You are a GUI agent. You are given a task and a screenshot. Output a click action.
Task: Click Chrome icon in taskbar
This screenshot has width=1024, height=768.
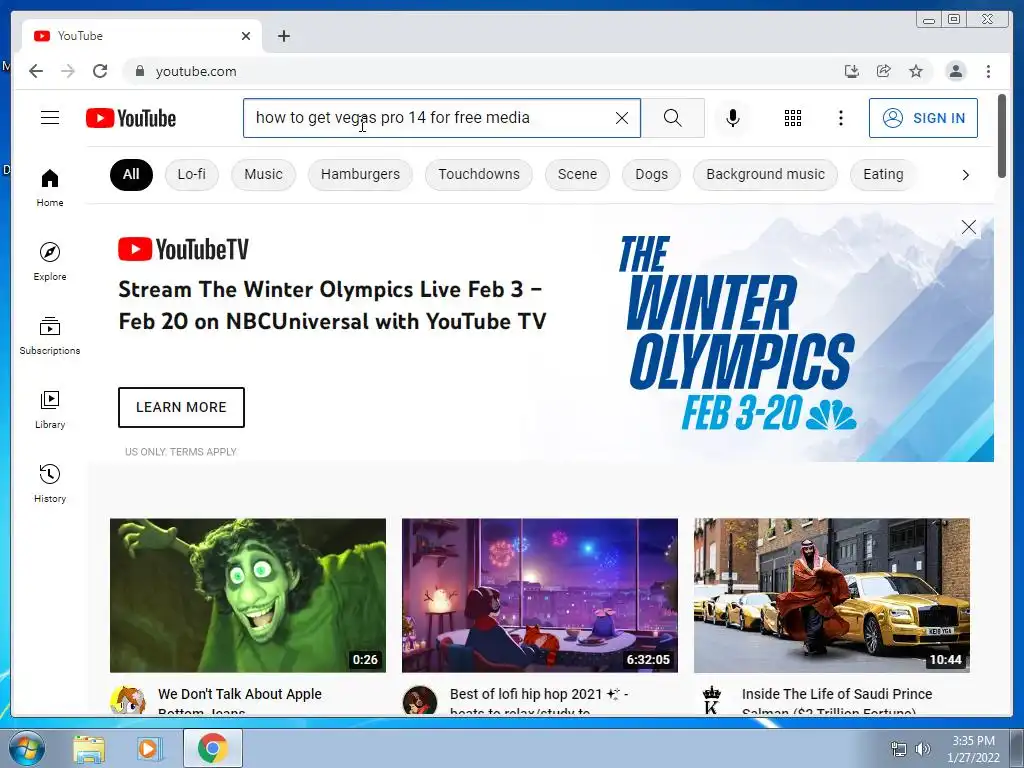[x=213, y=748]
